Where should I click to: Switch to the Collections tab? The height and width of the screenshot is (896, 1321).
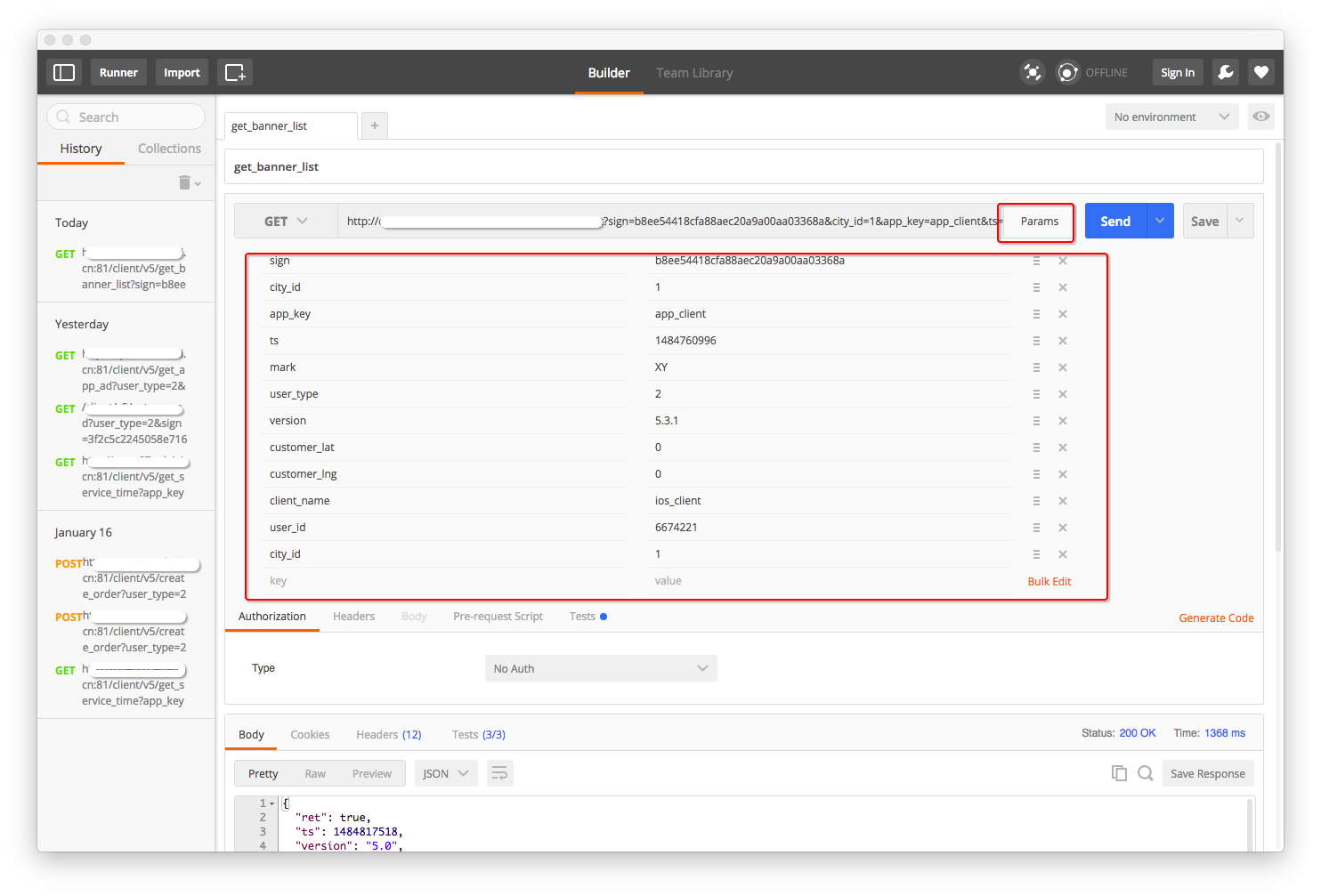point(169,149)
